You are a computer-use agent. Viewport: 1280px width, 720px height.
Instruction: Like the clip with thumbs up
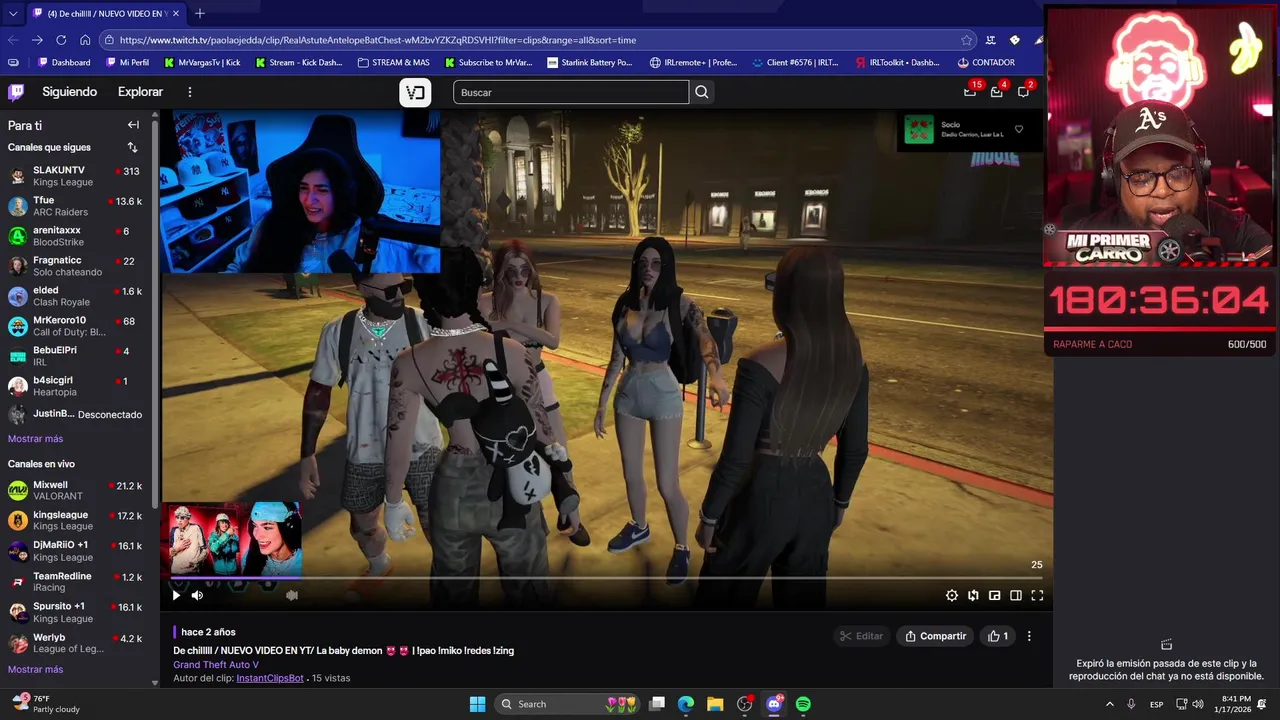tap(998, 636)
